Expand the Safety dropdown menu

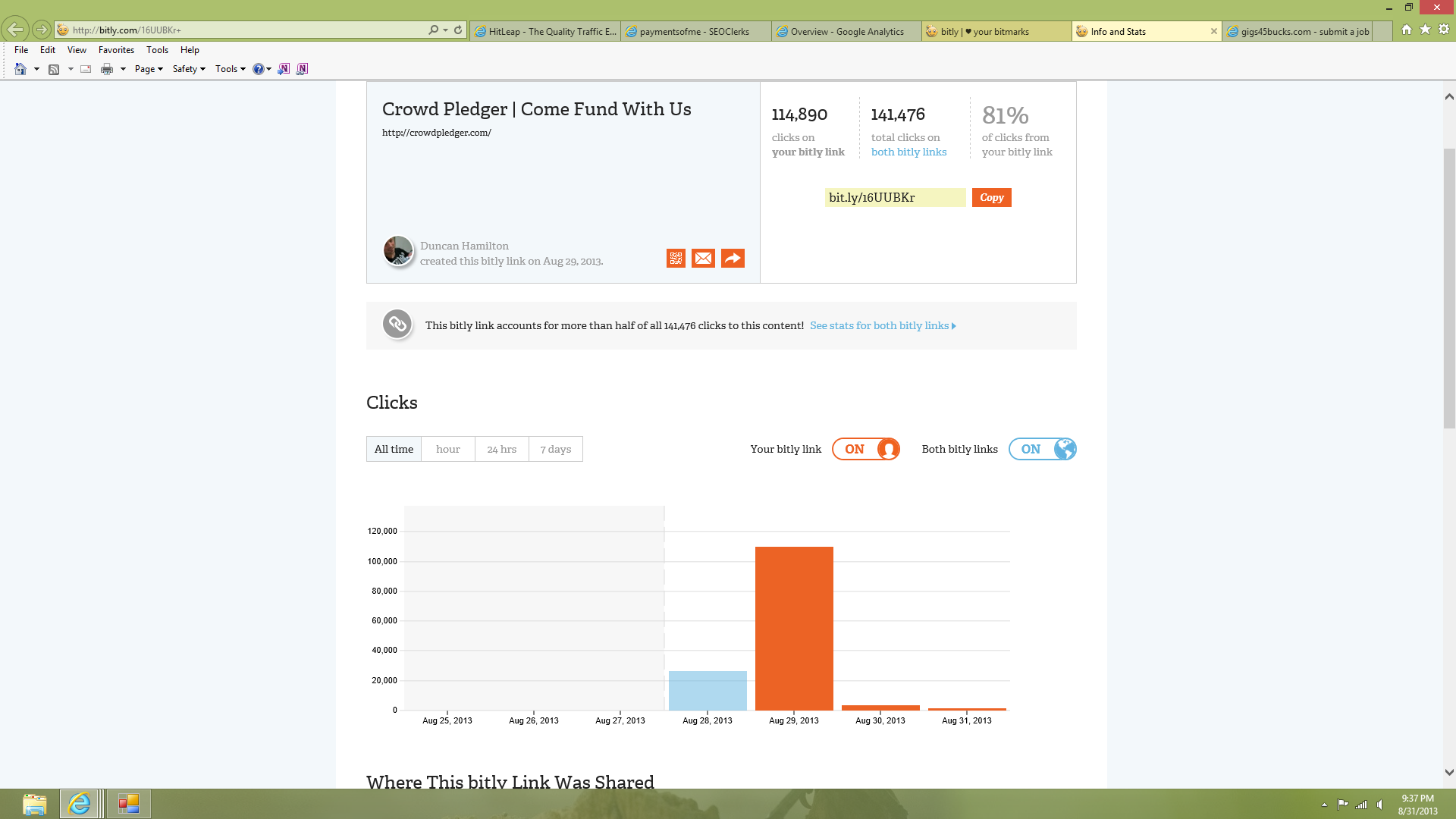[x=189, y=69]
